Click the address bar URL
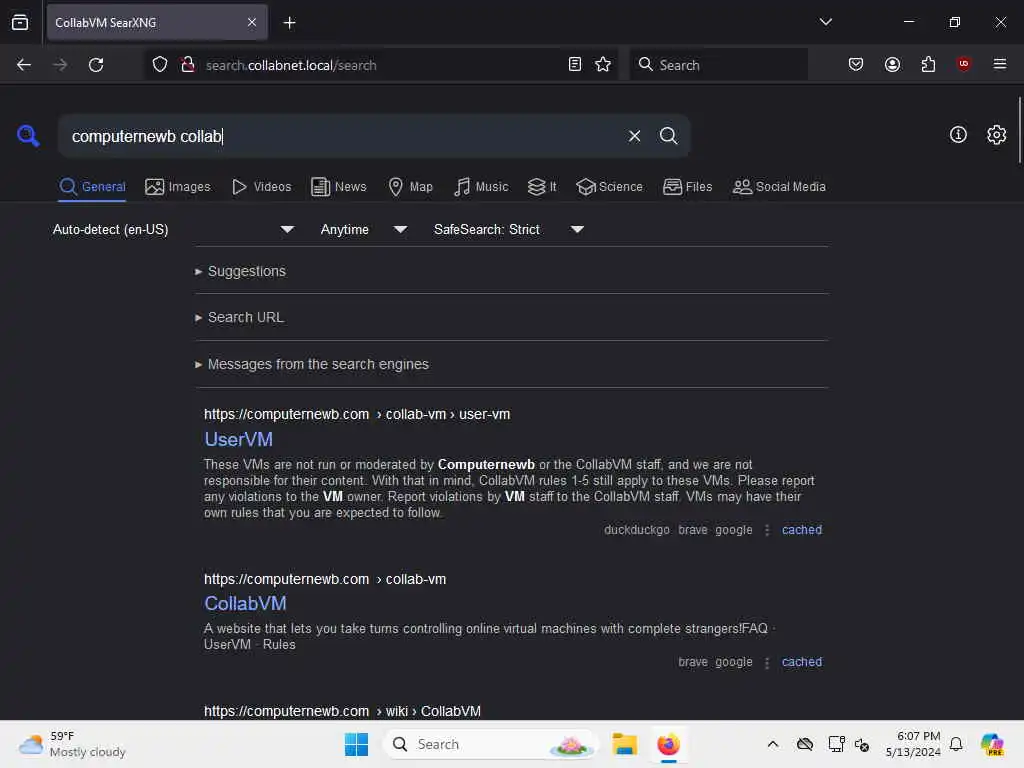 click(291, 65)
